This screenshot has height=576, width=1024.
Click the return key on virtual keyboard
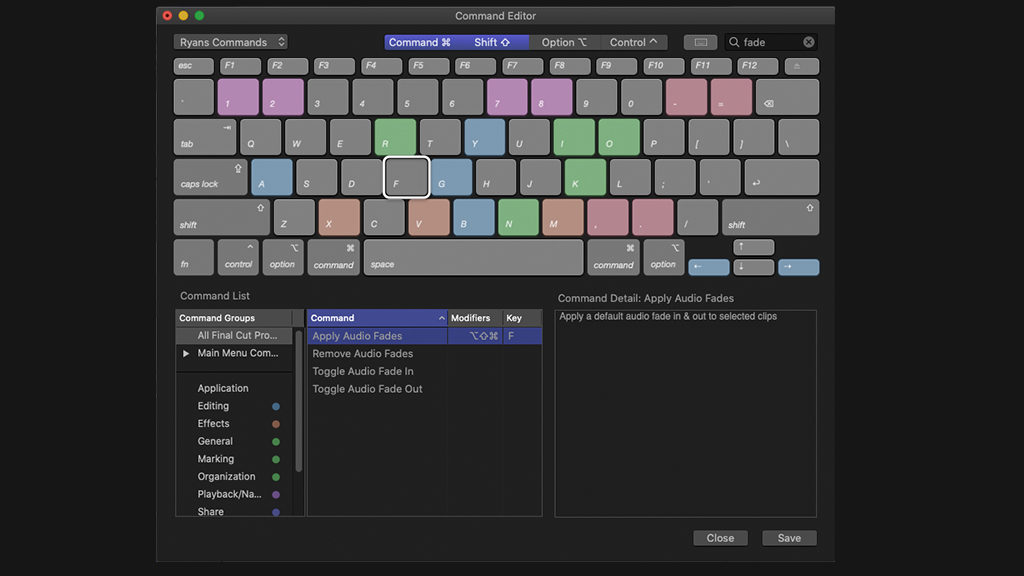pyautogui.click(x=781, y=177)
